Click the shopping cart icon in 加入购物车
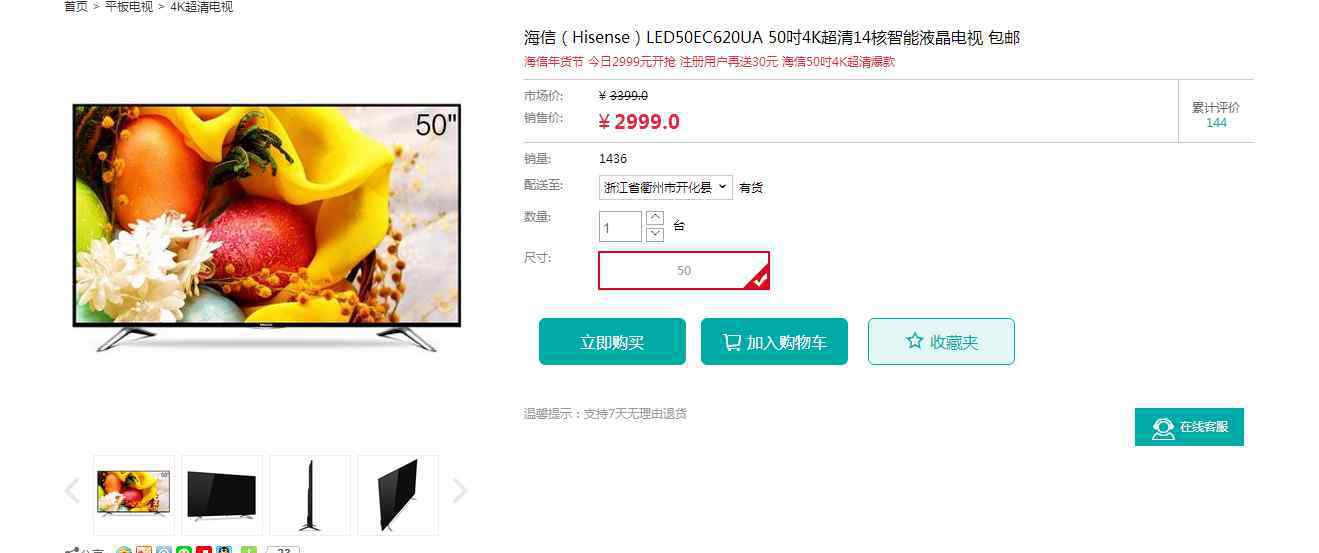Image resolution: width=1319 pixels, height=553 pixels. pyautogui.click(x=732, y=342)
